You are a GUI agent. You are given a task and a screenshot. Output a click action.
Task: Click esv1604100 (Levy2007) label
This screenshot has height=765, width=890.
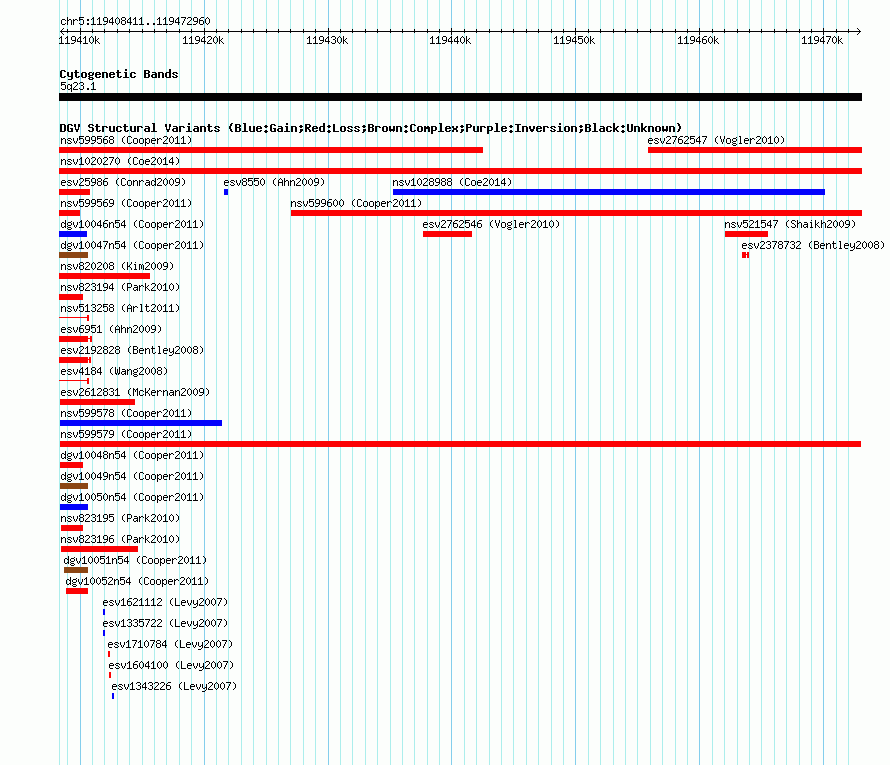(x=171, y=665)
